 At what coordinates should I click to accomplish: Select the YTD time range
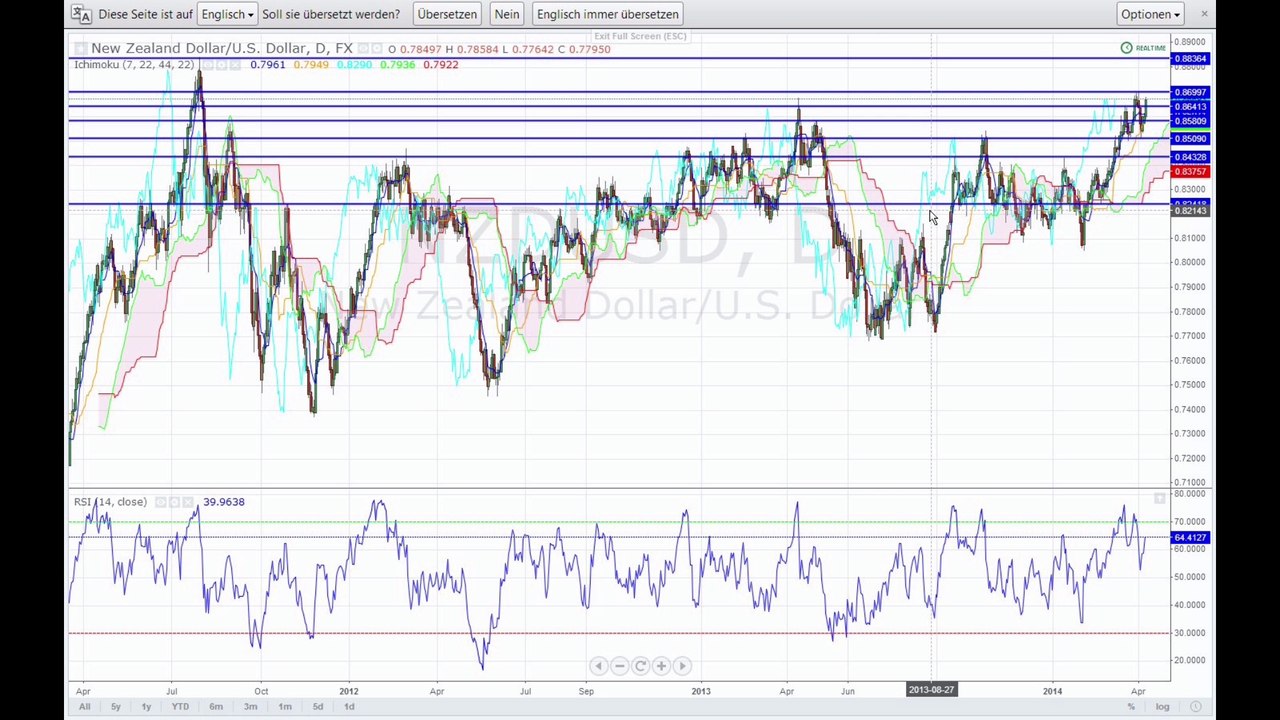tap(180, 707)
